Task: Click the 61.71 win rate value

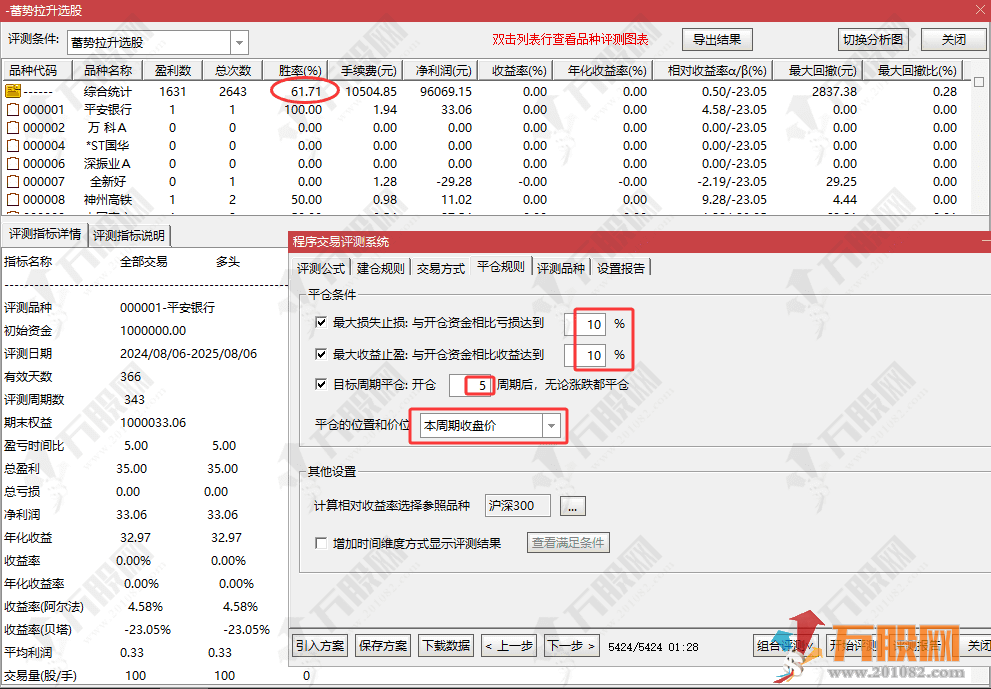Action: click(x=307, y=92)
